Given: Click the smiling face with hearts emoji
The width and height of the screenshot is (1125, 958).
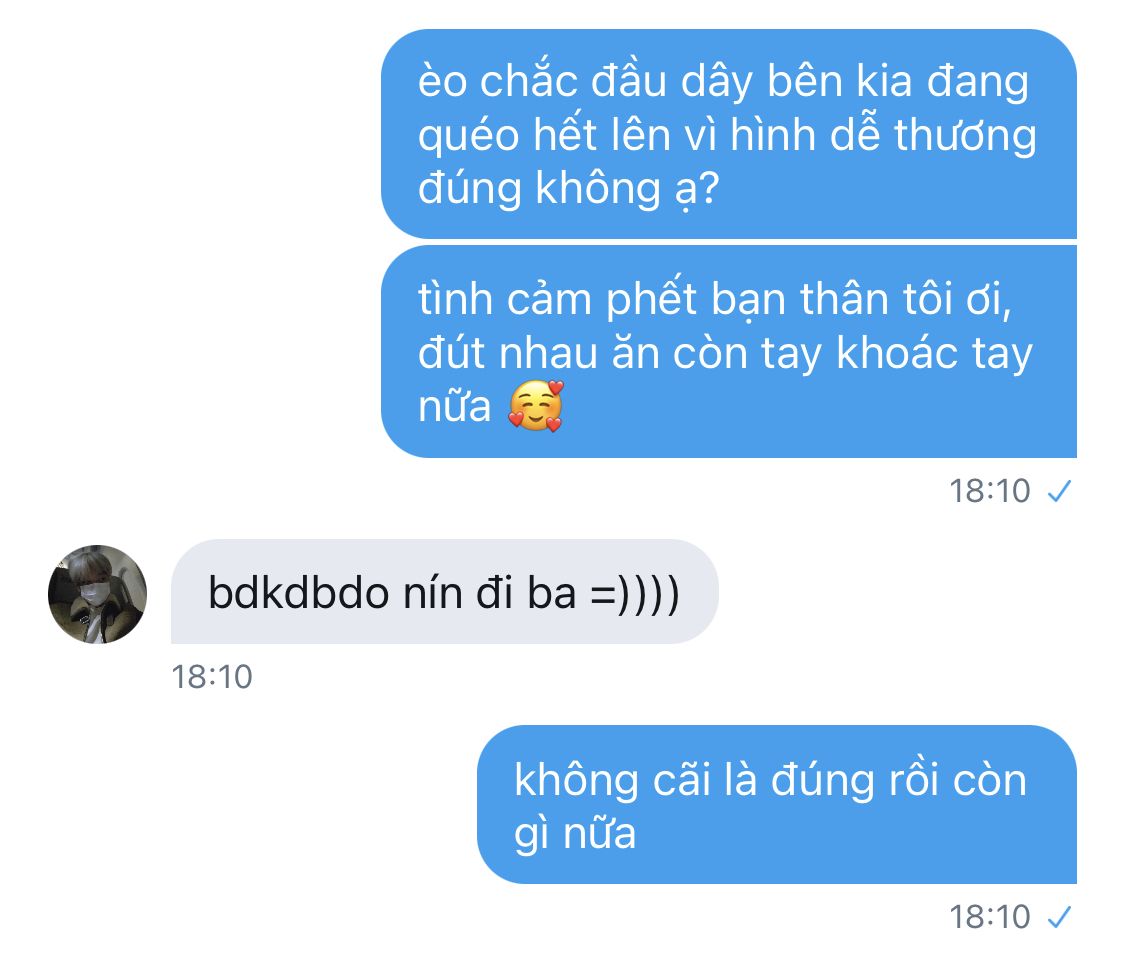Looking at the screenshot, I should click(536, 406).
